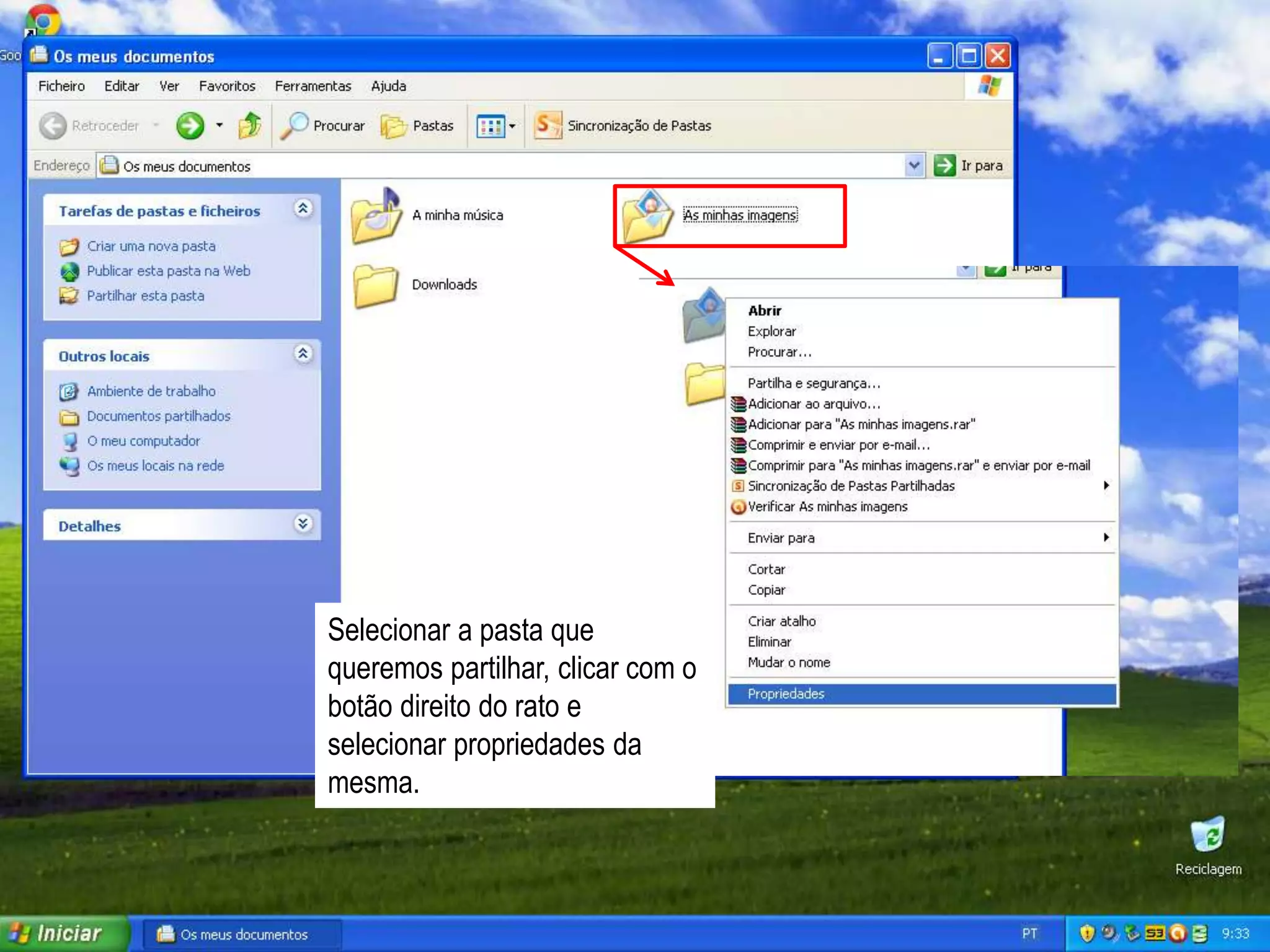Choose Eliminar in context menu
Viewport: 1270px width, 952px height.
click(921, 642)
